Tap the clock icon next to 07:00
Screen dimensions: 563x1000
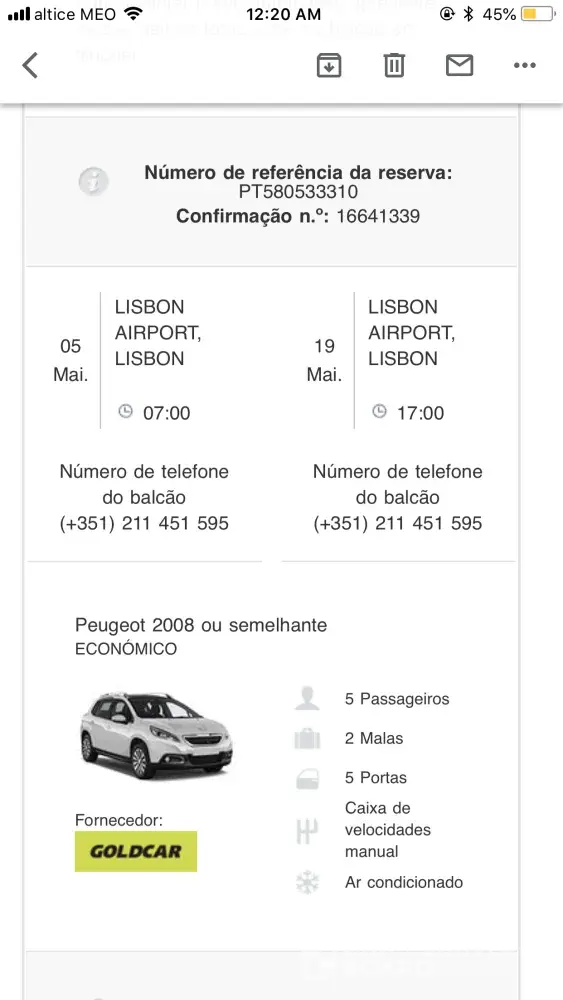126,411
